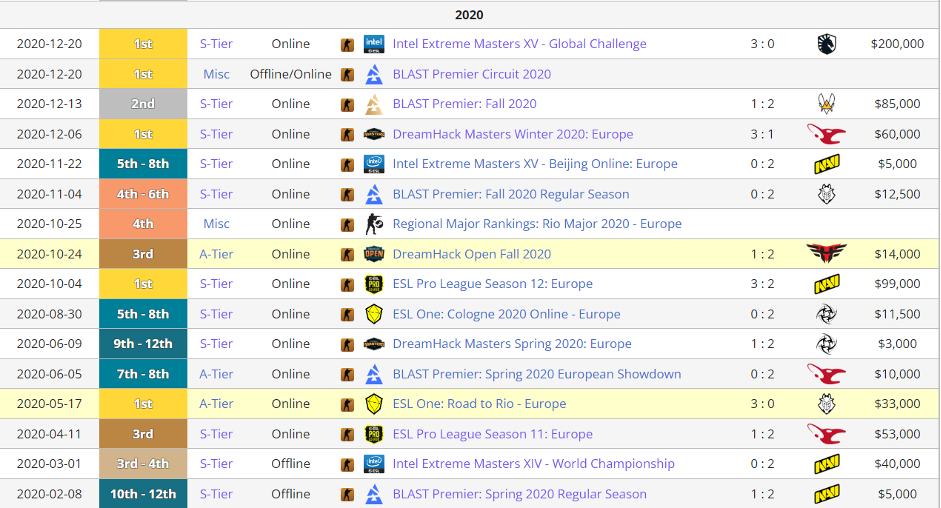Viewport: 941px width, 508px height.
Task: Open BLAST Premier: Fall 2020 tournament link
Action: tap(464, 104)
